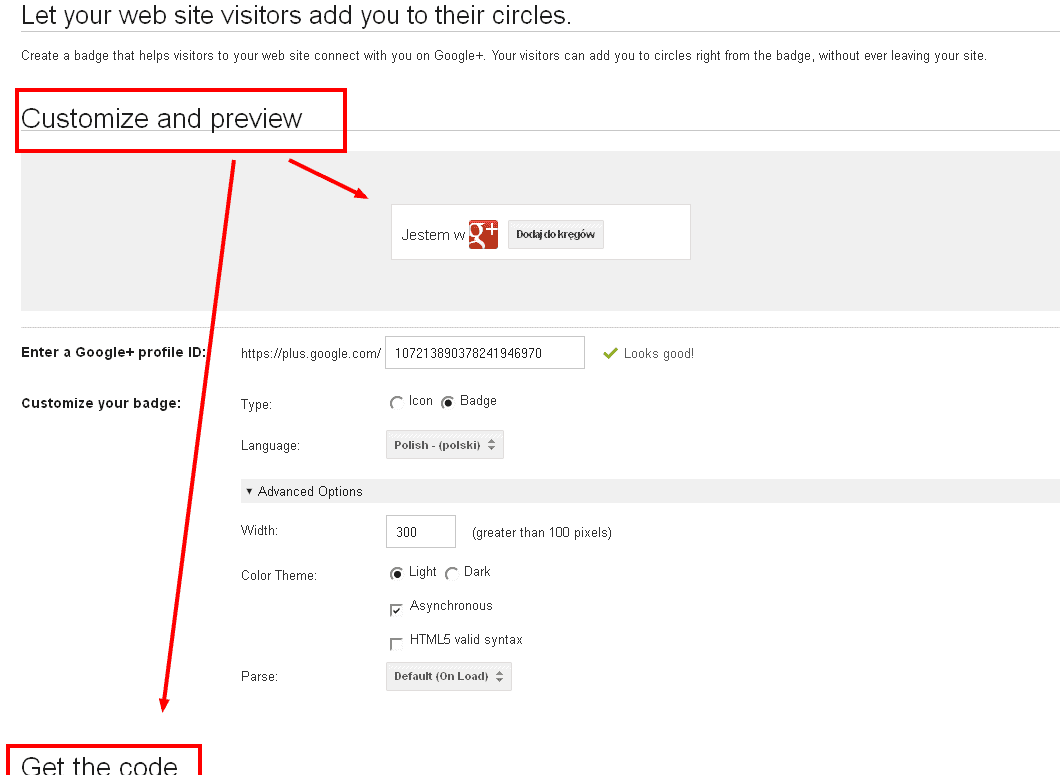Click the 'Looks good!' validation message
Screen dimensions: 1060x775
coord(658,354)
